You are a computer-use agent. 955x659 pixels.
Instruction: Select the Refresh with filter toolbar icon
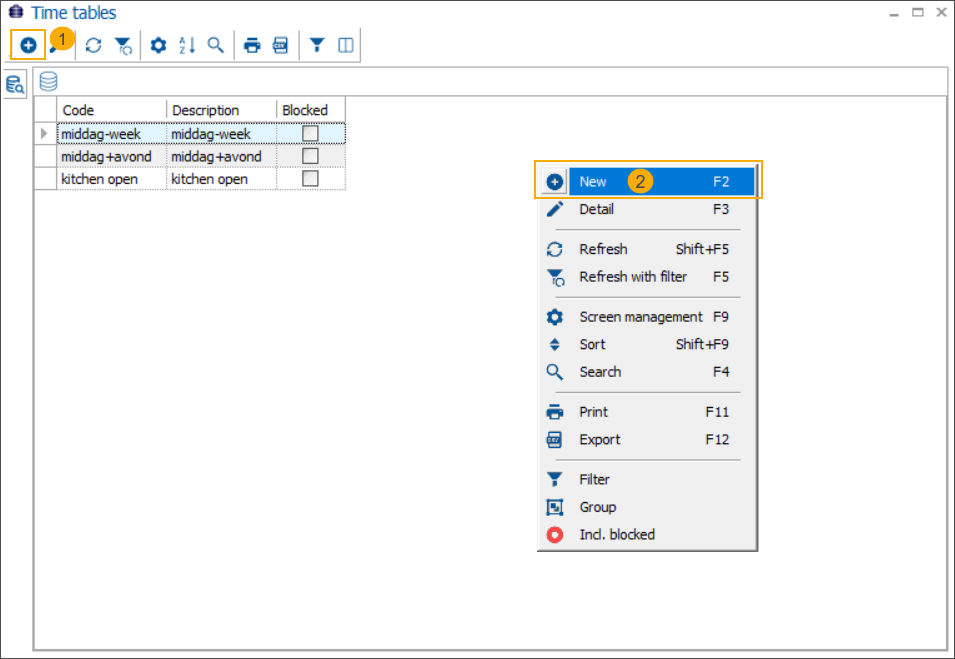(122, 45)
